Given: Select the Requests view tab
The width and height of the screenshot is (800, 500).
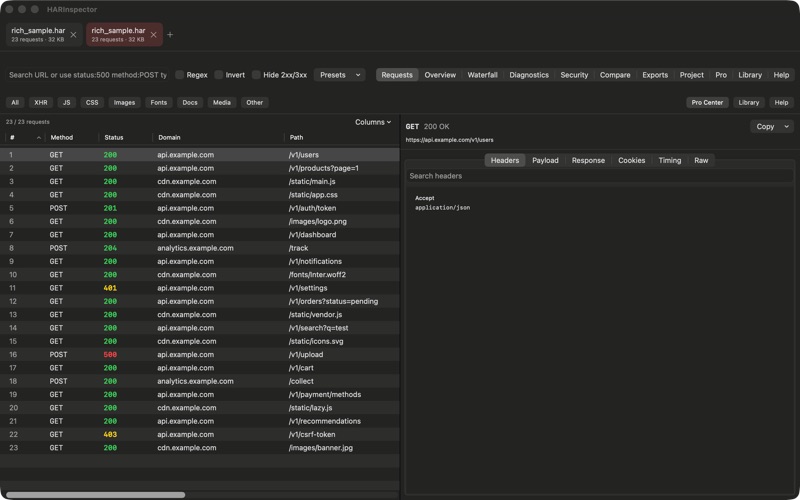Looking at the screenshot, I should coord(397,75).
